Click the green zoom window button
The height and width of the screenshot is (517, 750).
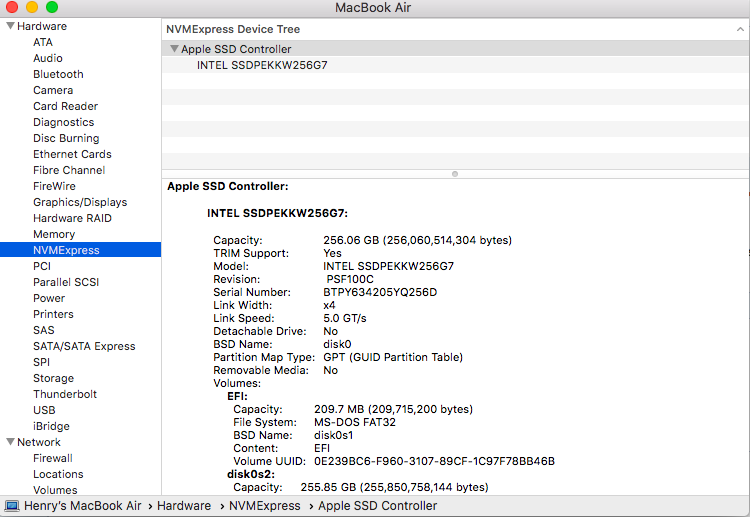(52, 7)
